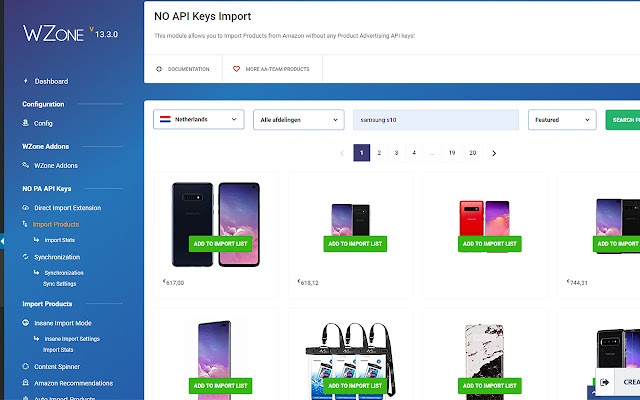Click the Direct Import Extension cloud icon
The image size is (640, 400).
coord(25,207)
